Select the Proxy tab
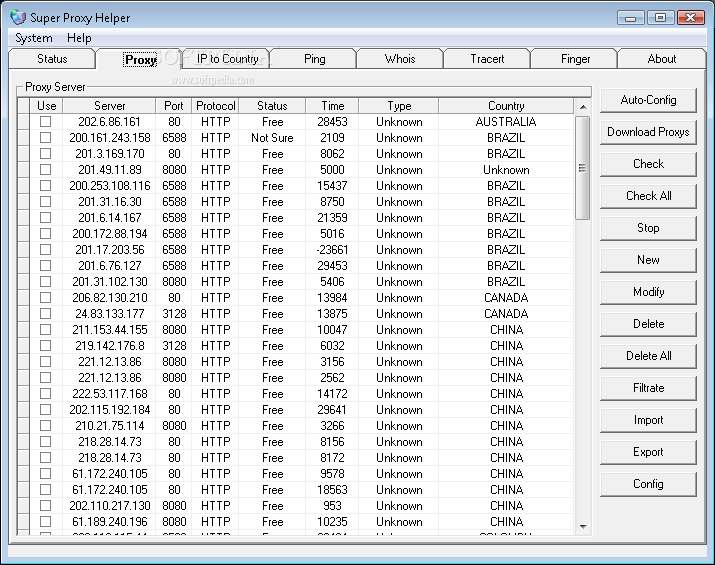Viewport: 715px width, 565px height. pyautogui.click(x=140, y=59)
